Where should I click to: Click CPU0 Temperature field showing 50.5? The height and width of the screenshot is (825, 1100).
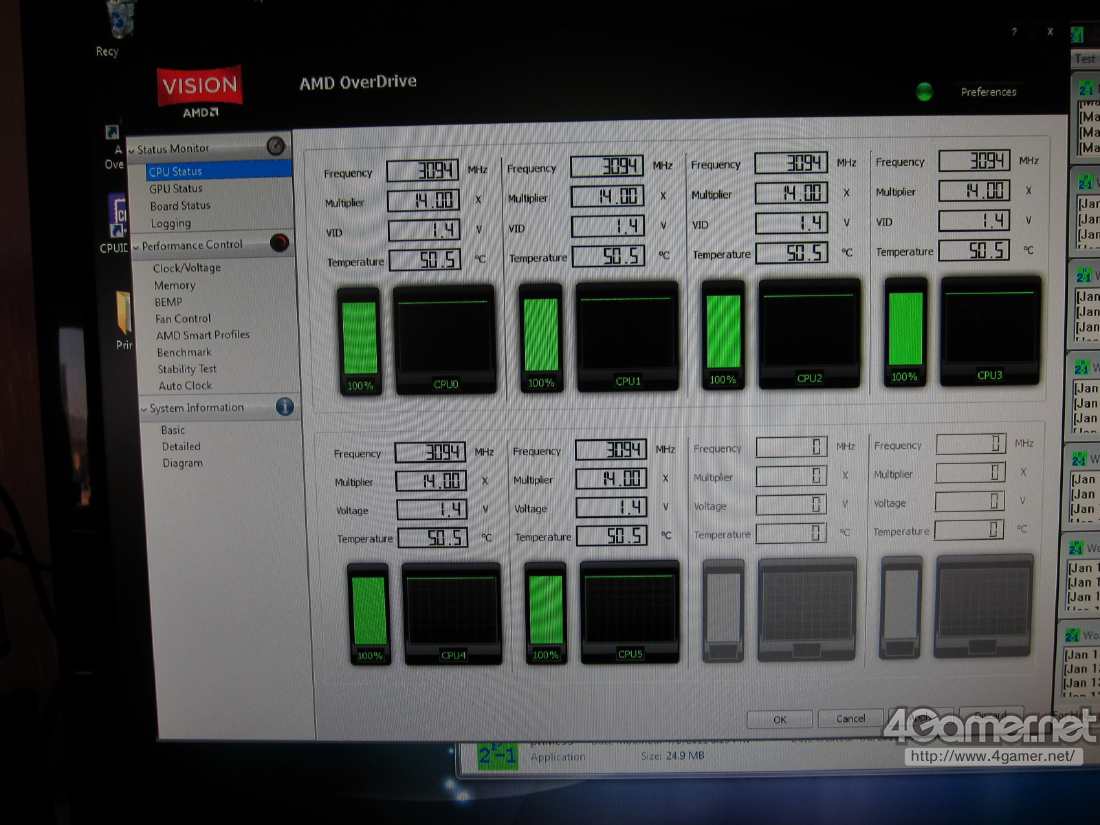point(425,259)
